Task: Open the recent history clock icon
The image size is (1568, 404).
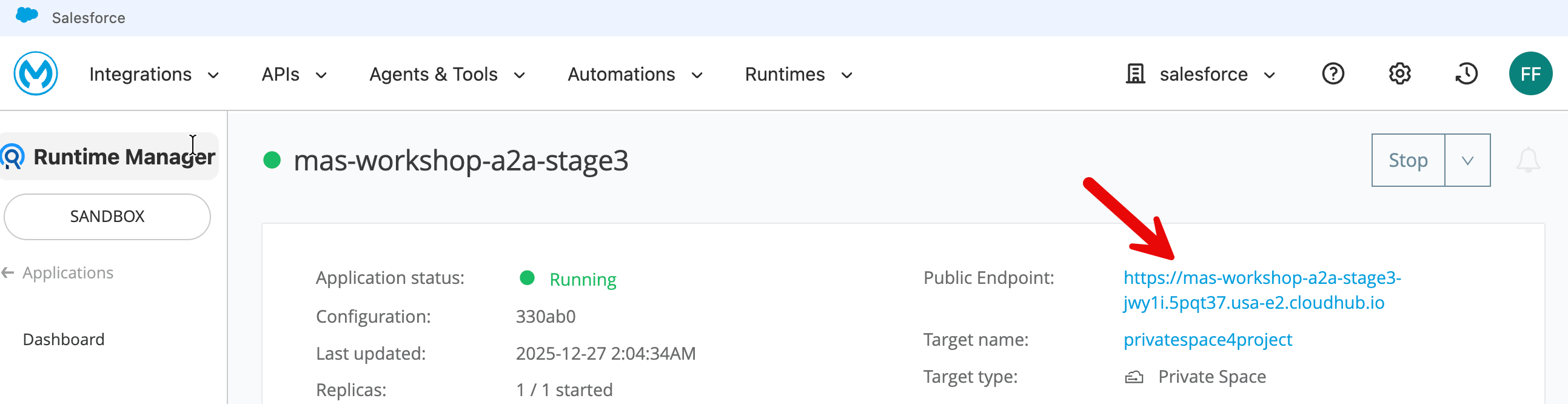Action: pos(1466,74)
